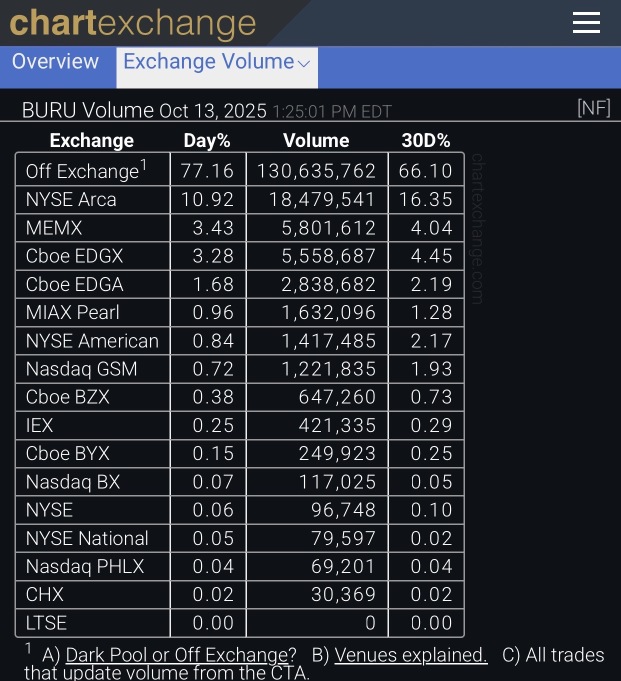Click the [NF] indicator

pos(594,108)
